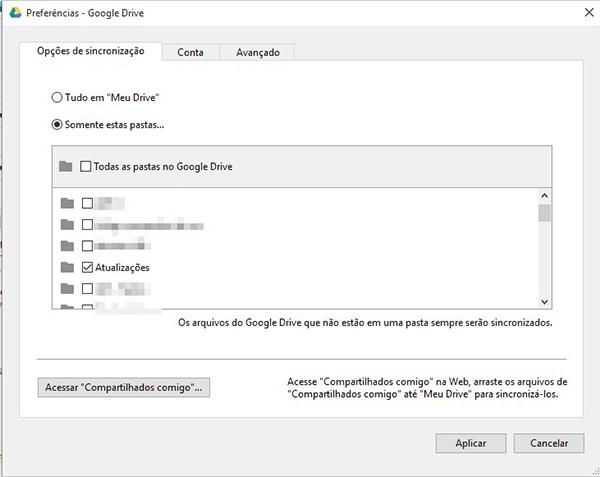600x477 pixels.
Task: Open the Opções de sincronização tab
Action: pyautogui.click(x=91, y=51)
